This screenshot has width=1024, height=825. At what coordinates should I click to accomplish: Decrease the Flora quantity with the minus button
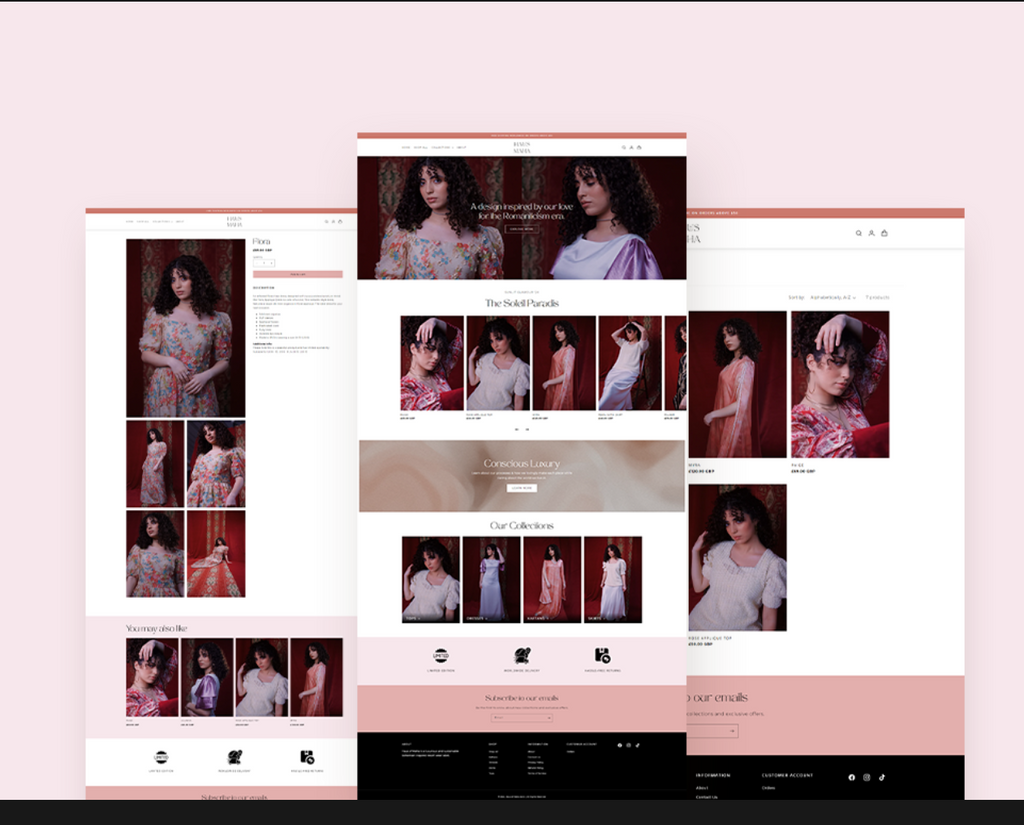(x=257, y=263)
